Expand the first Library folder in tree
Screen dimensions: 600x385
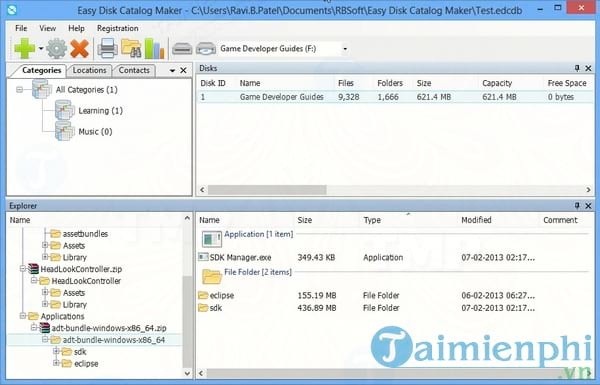pos(45,257)
